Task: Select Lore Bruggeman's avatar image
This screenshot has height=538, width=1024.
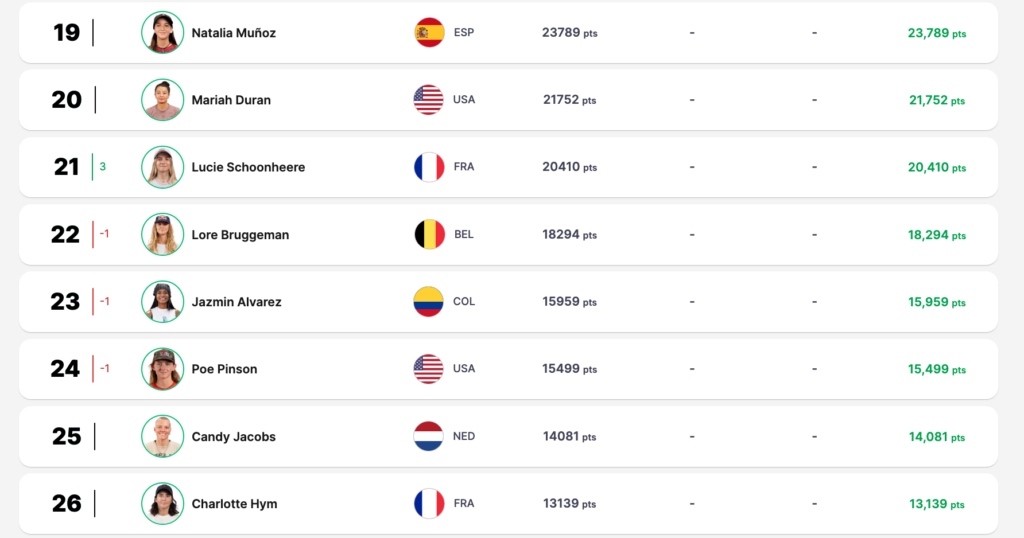Action: [162, 234]
